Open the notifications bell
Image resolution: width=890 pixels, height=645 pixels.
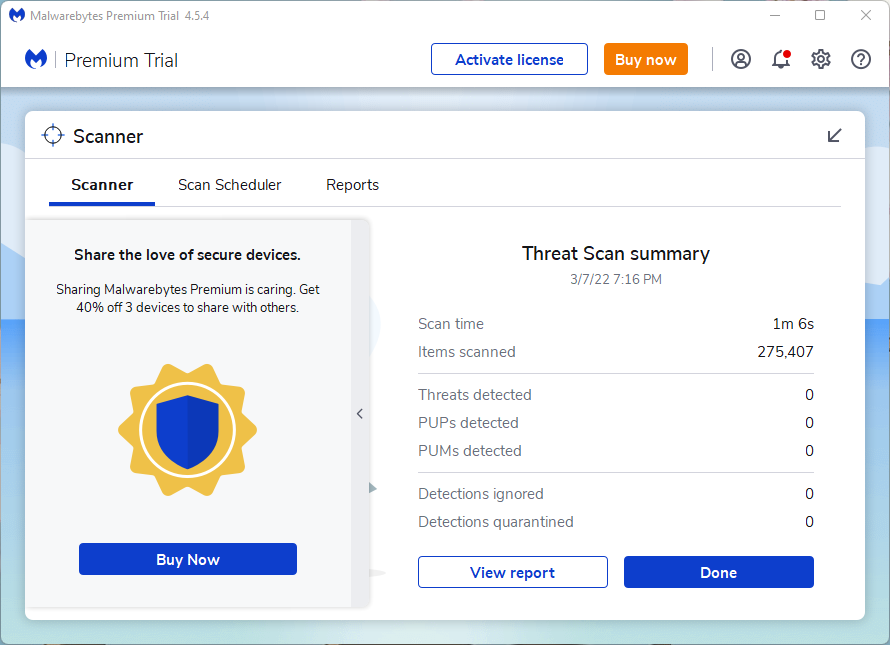[781, 59]
